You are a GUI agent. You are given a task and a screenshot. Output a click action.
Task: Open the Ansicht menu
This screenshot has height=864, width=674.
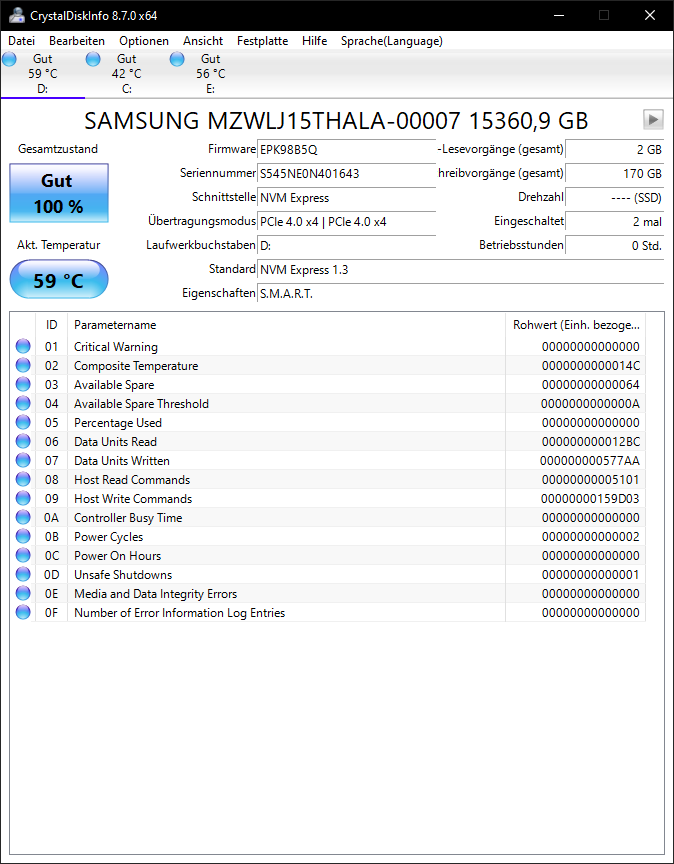203,41
